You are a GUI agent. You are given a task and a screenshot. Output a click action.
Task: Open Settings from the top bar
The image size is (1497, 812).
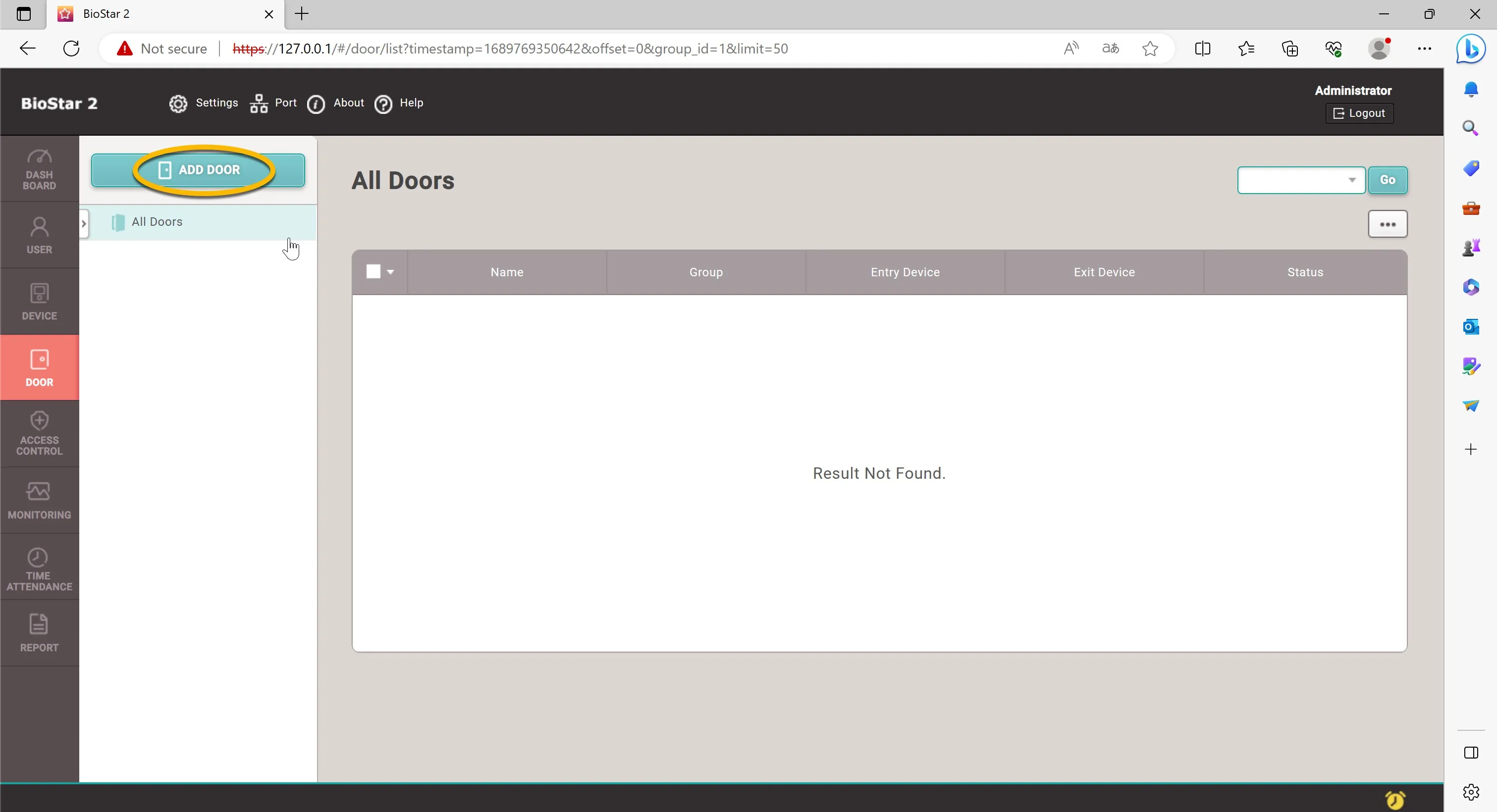tap(204, 103)
